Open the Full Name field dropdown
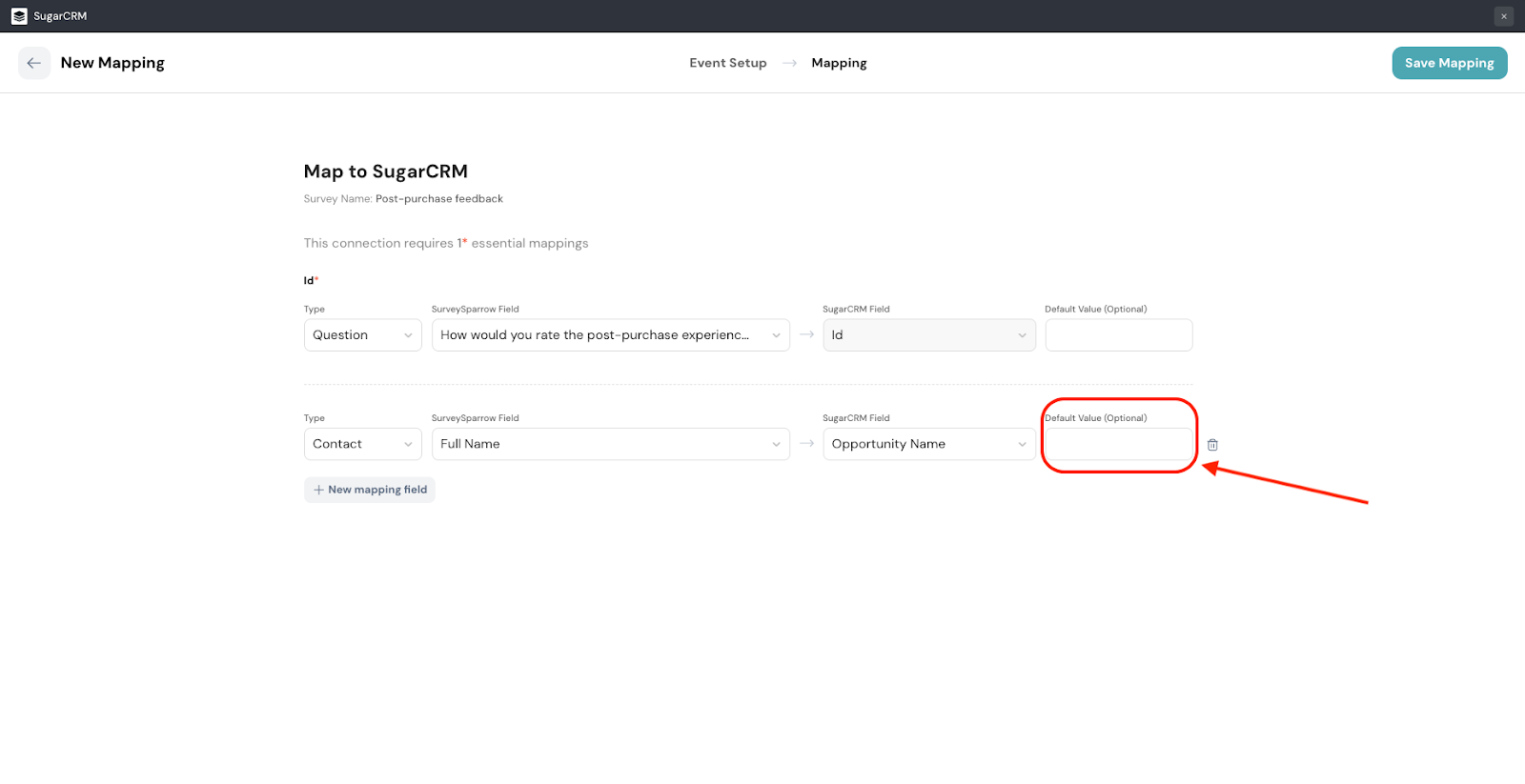The image size is (1525, 784). click(x=610, y=444)
